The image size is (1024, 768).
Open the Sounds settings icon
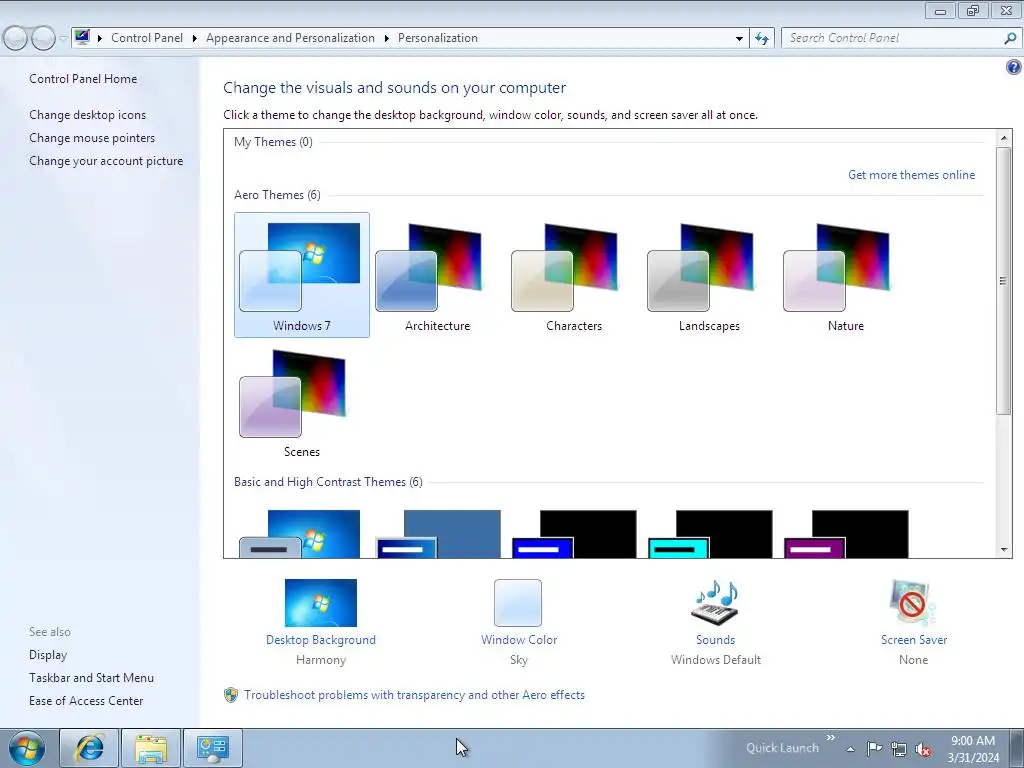(715, 603)
